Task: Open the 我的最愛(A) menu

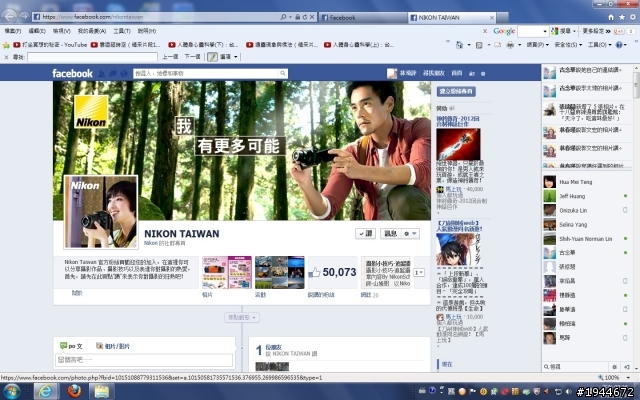Action: tap(92, 31)
